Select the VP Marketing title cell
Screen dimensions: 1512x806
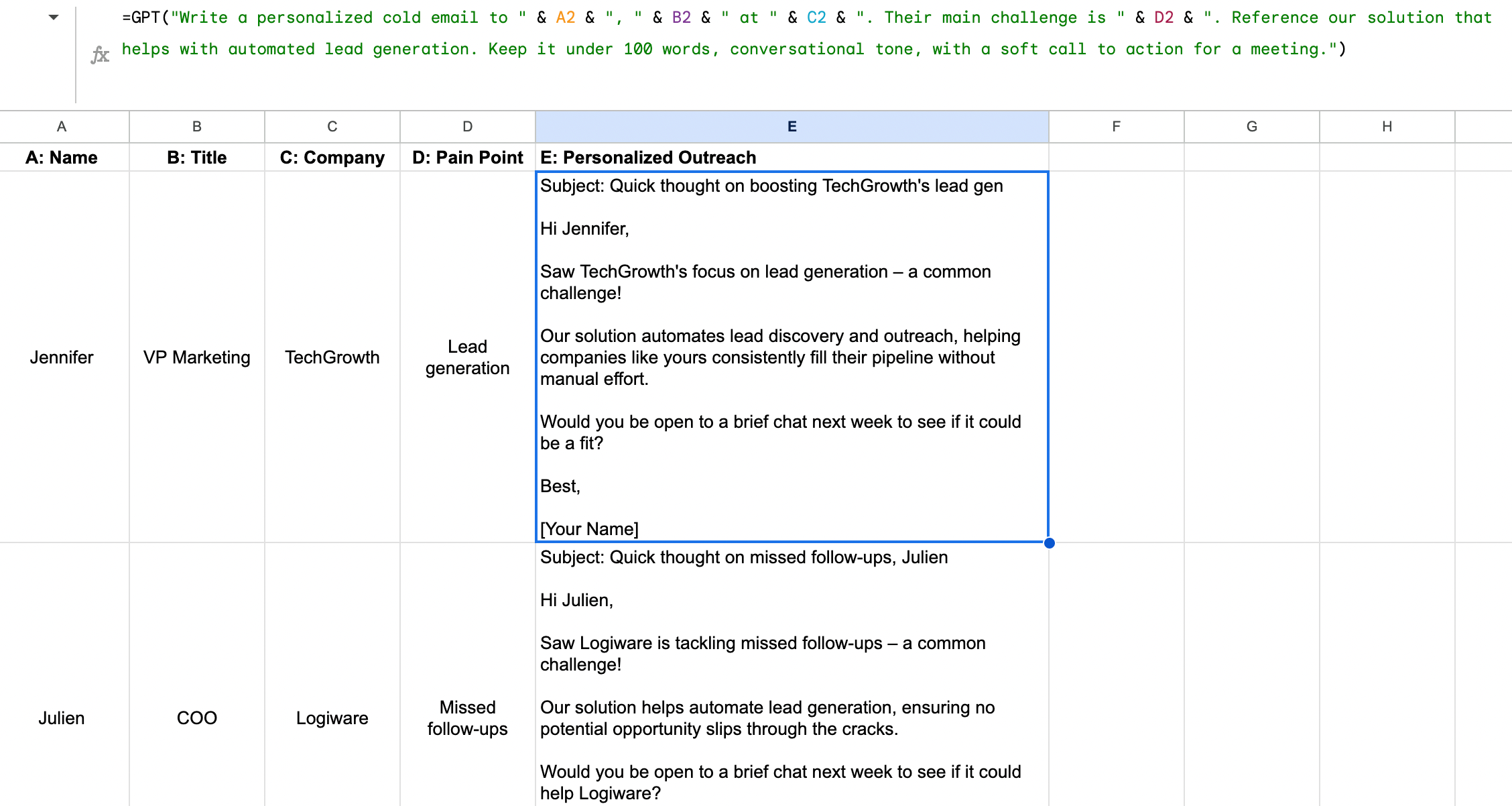[197, 357]
